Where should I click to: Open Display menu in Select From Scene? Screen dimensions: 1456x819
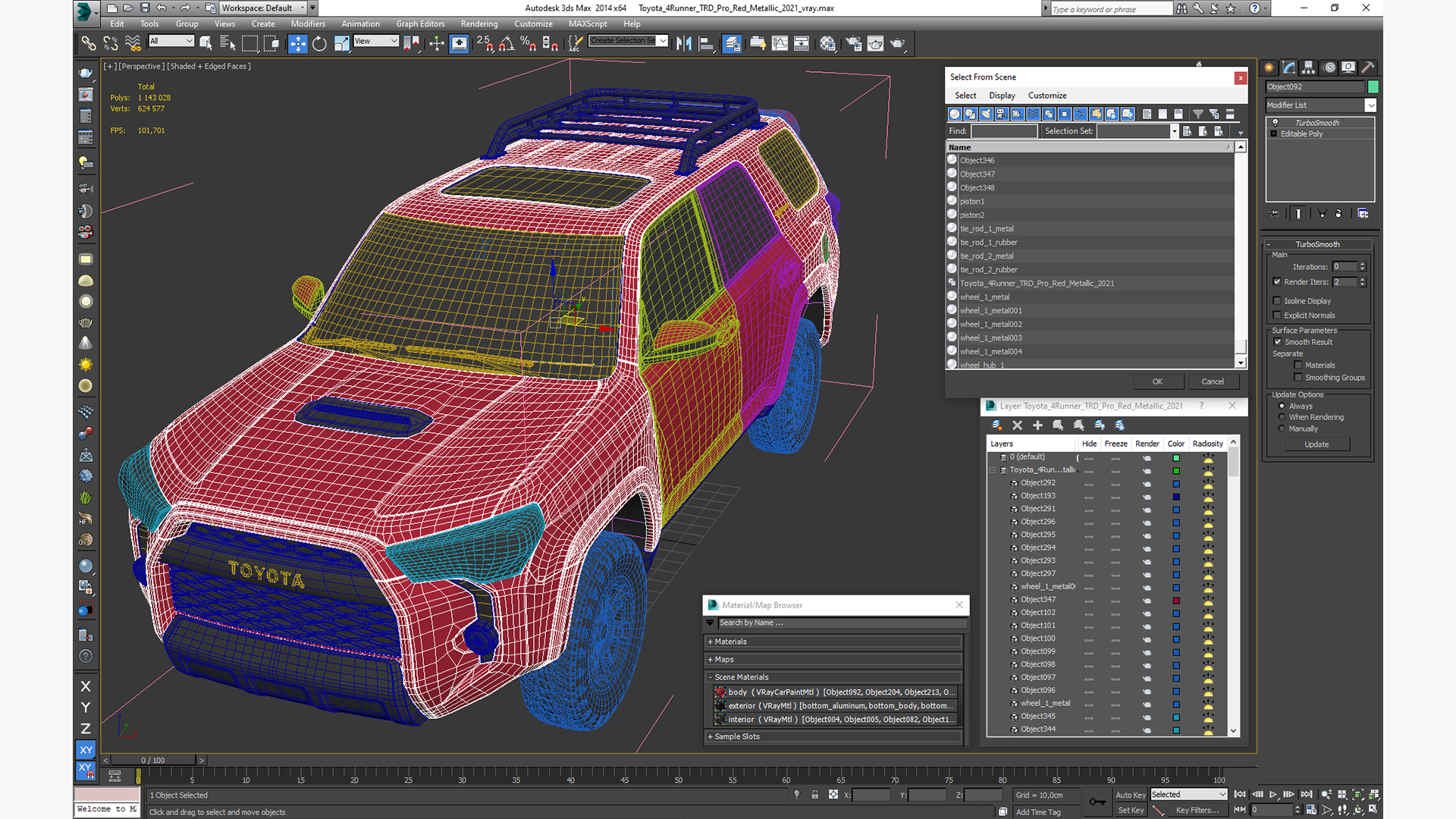point(1002,96)
